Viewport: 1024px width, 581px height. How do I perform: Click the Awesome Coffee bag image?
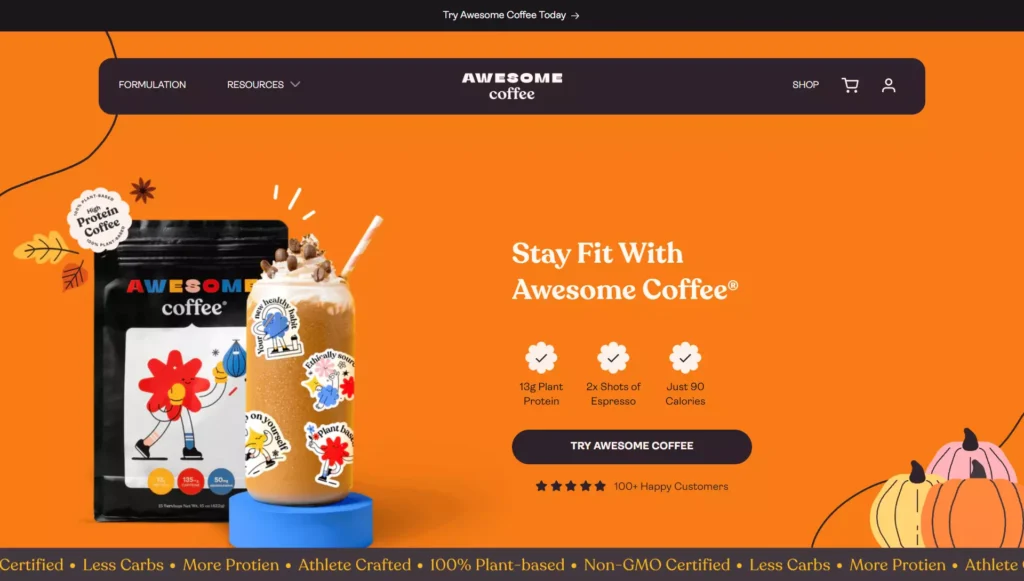click(x=173, y=370)
